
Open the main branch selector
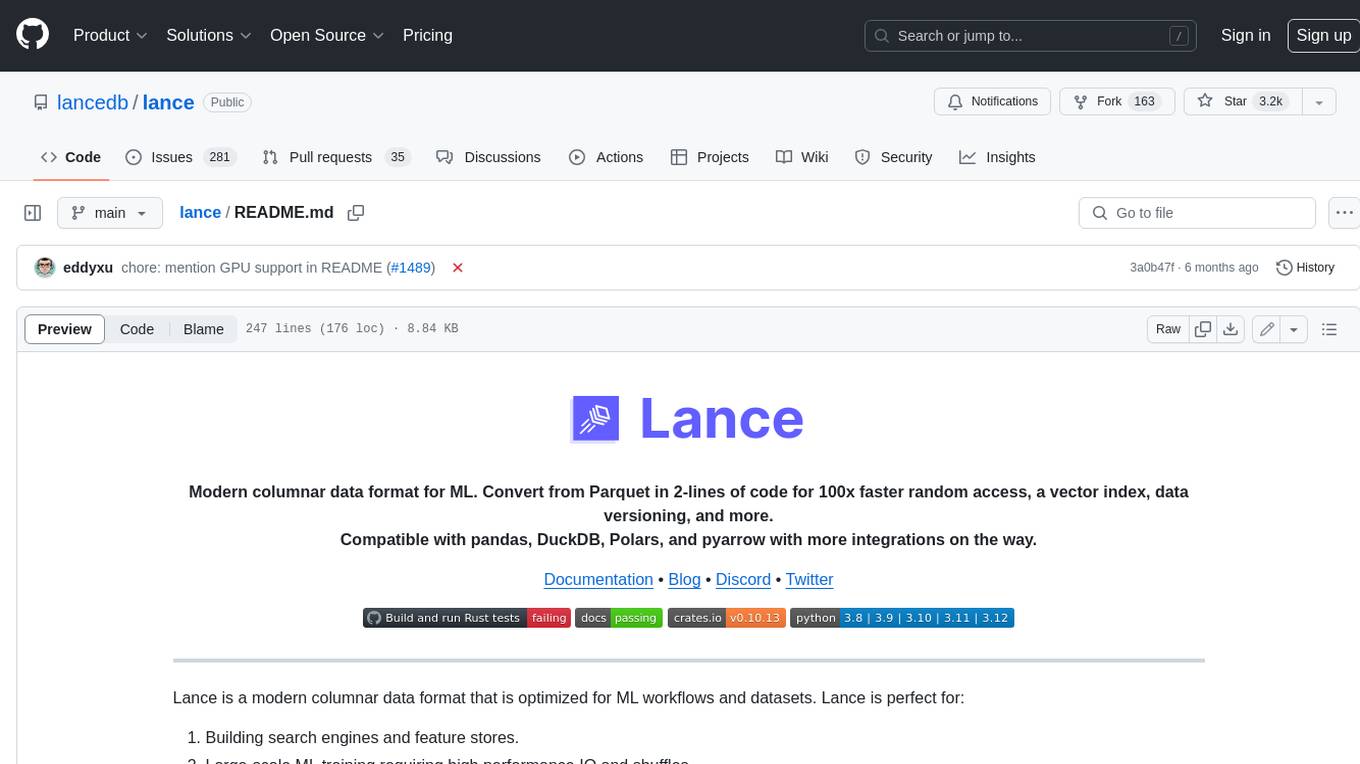coord(110,213)
